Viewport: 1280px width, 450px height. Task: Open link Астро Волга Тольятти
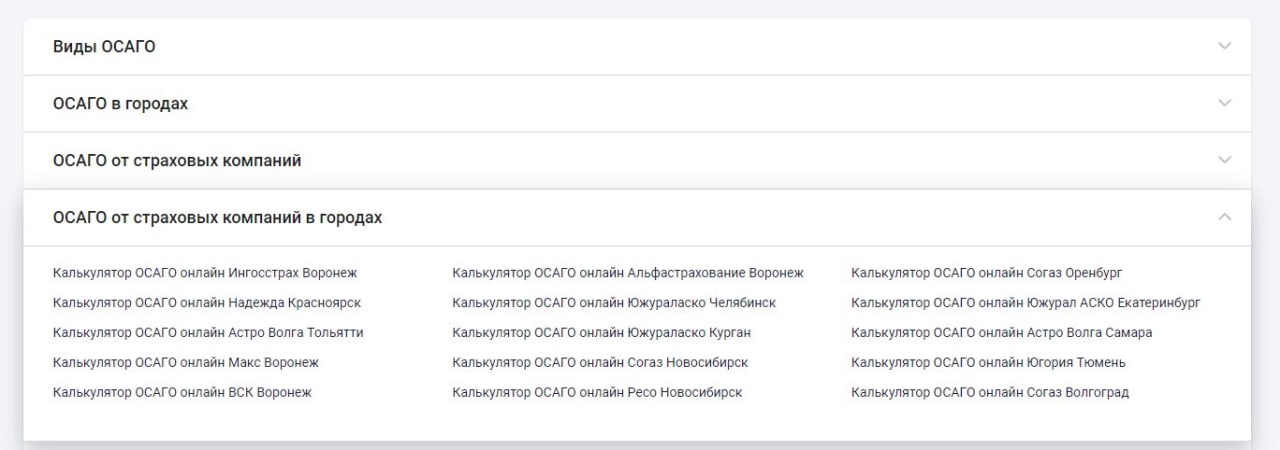point(208,333)
